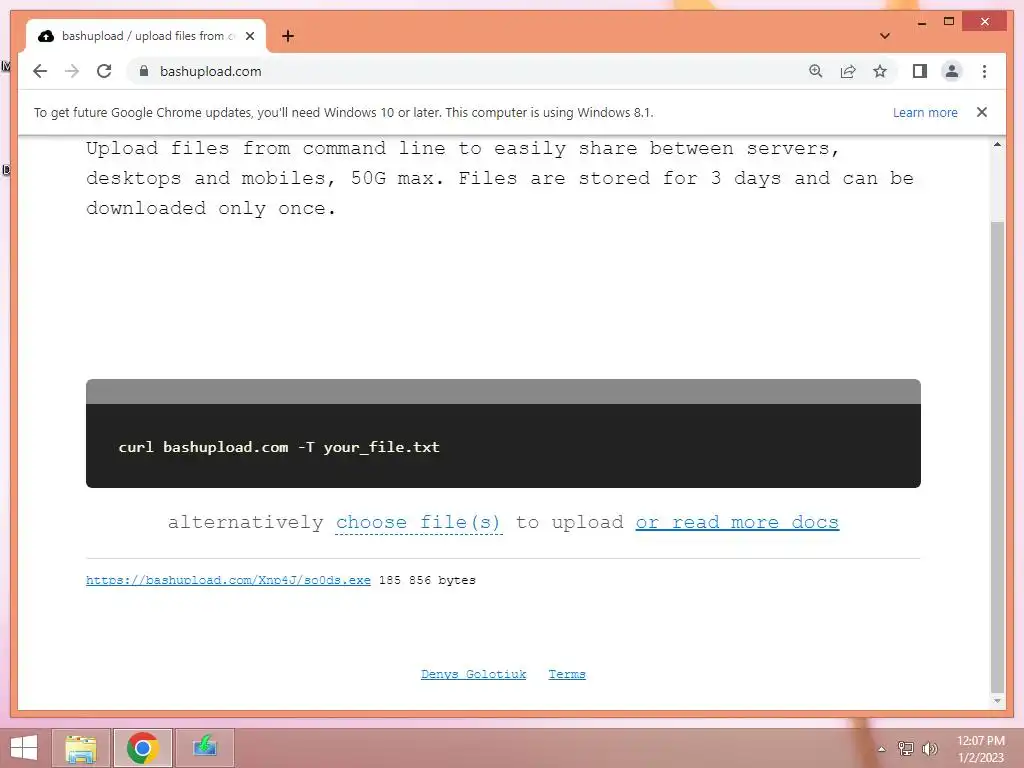Image resolution: width=1024 pixels, height=768 pixels.
Task: Maximize the Chrome window
Action: [949, 22]
